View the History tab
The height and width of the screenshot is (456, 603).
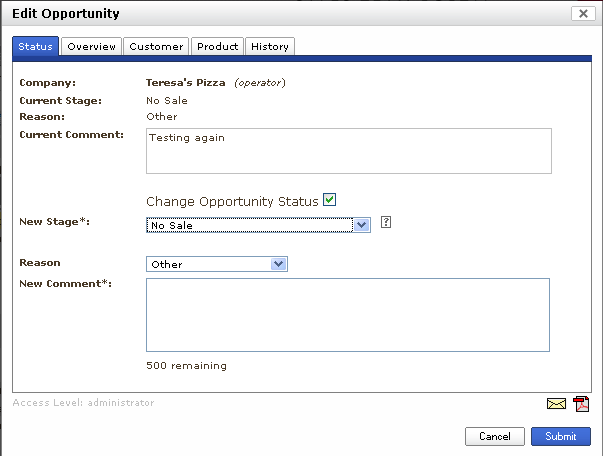(270, 46)
